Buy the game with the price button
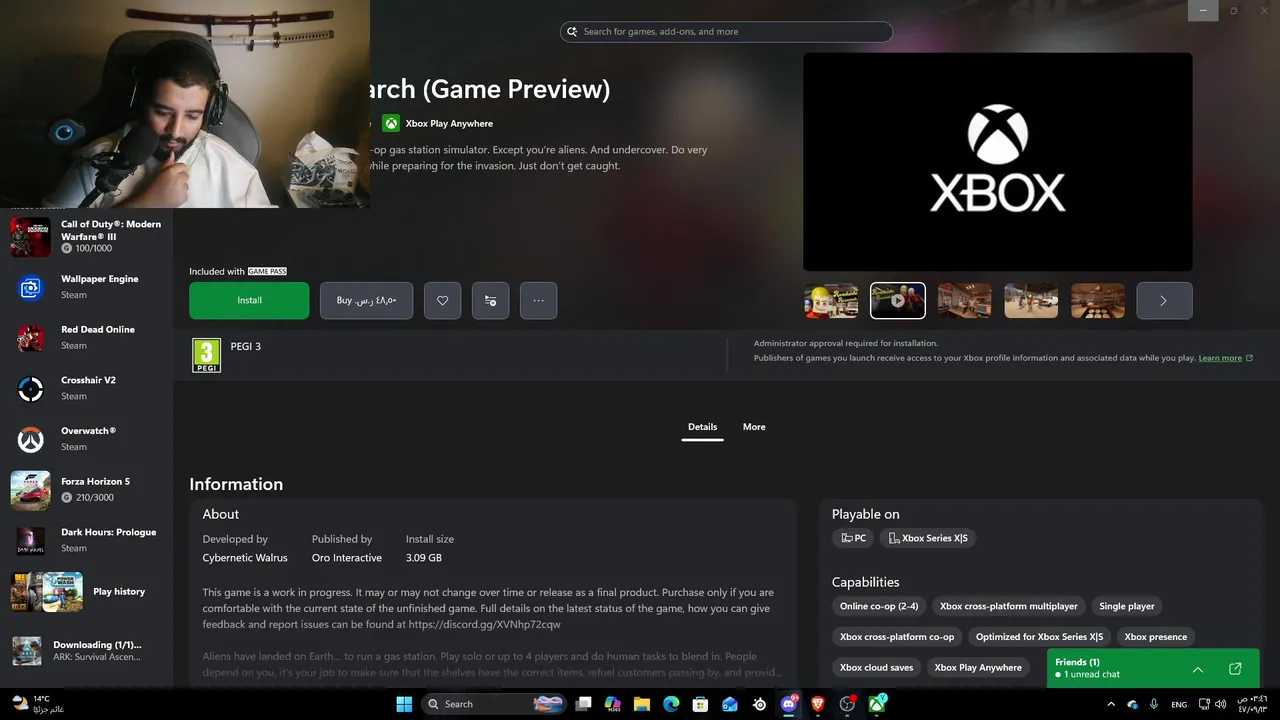This screenshot has width=1280, height=720. [366, 300]
